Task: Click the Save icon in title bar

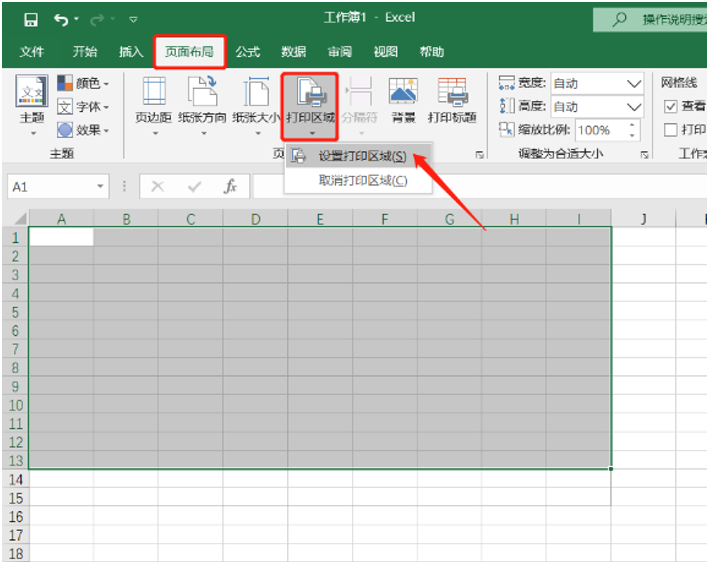Action: click(31, 19)
